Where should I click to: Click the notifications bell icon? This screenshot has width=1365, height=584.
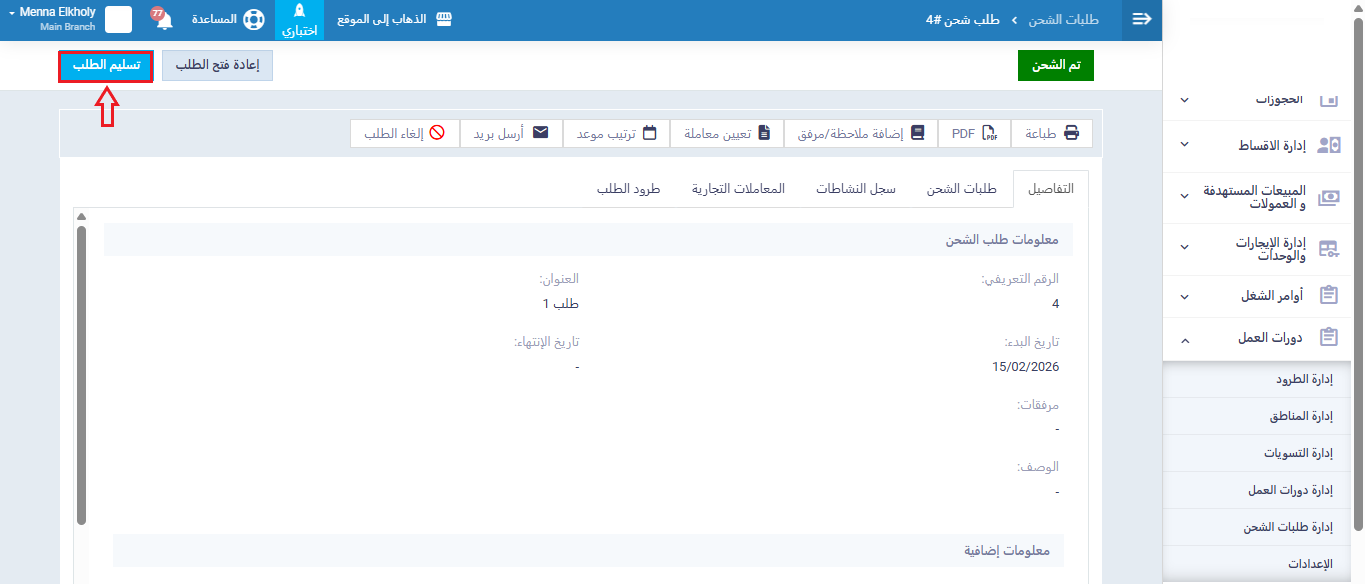164,20
